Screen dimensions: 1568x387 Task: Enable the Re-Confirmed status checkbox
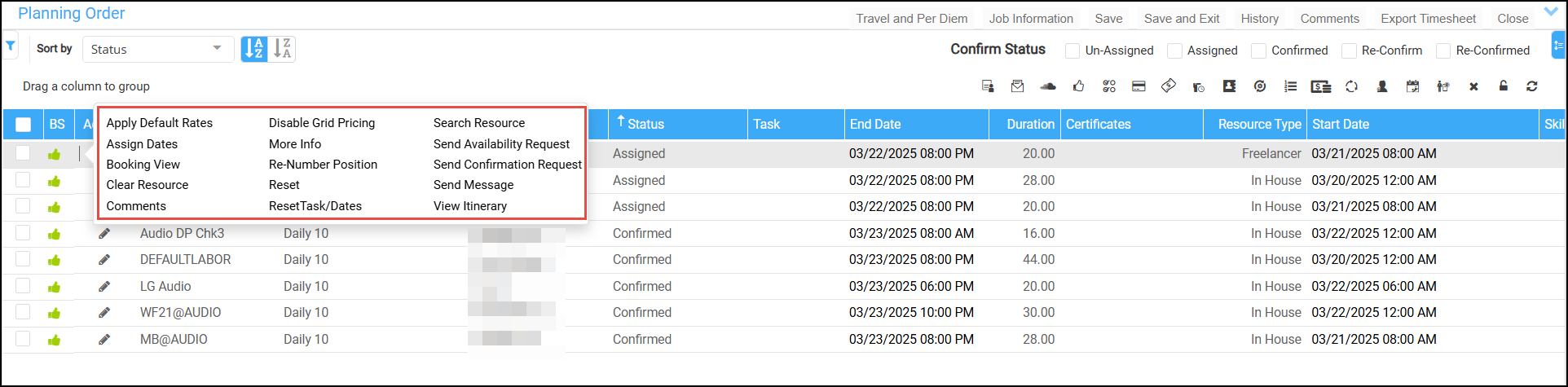tap(1443, 51)
